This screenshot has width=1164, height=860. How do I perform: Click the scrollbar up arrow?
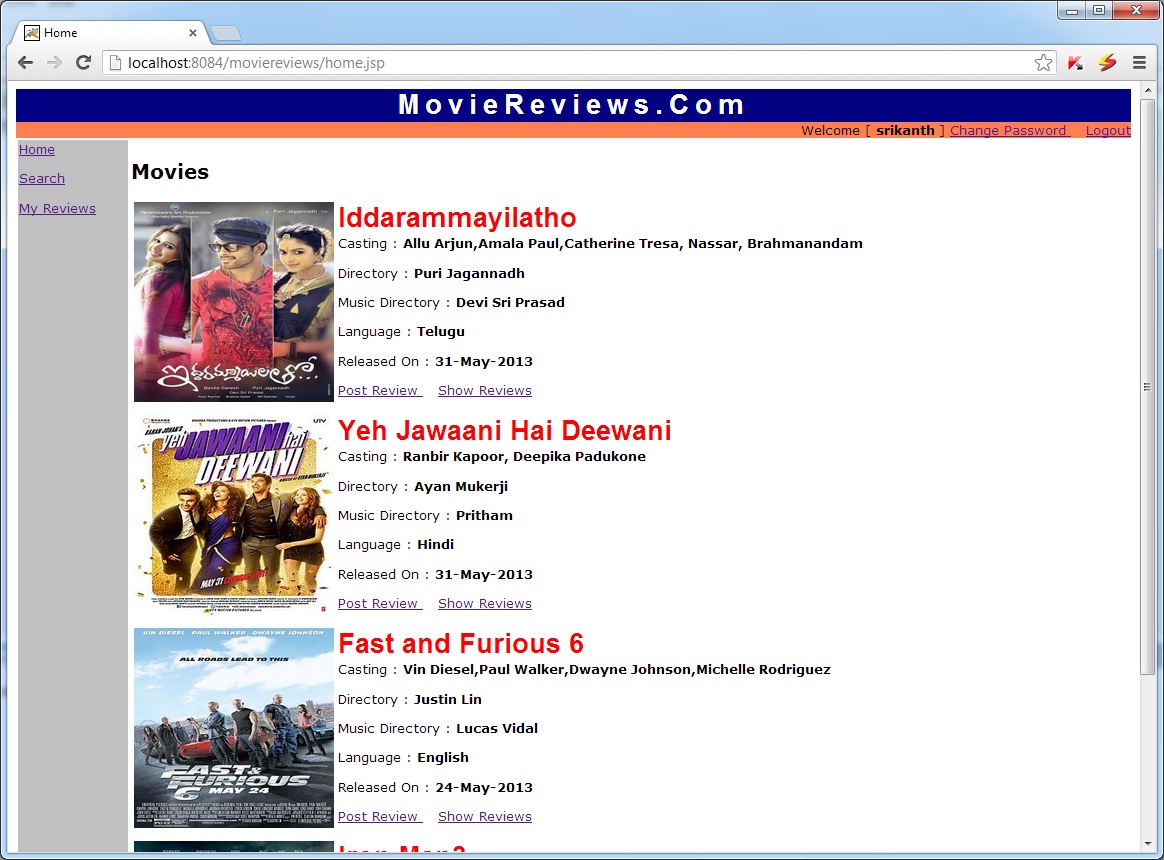[x=1148, y=90]
